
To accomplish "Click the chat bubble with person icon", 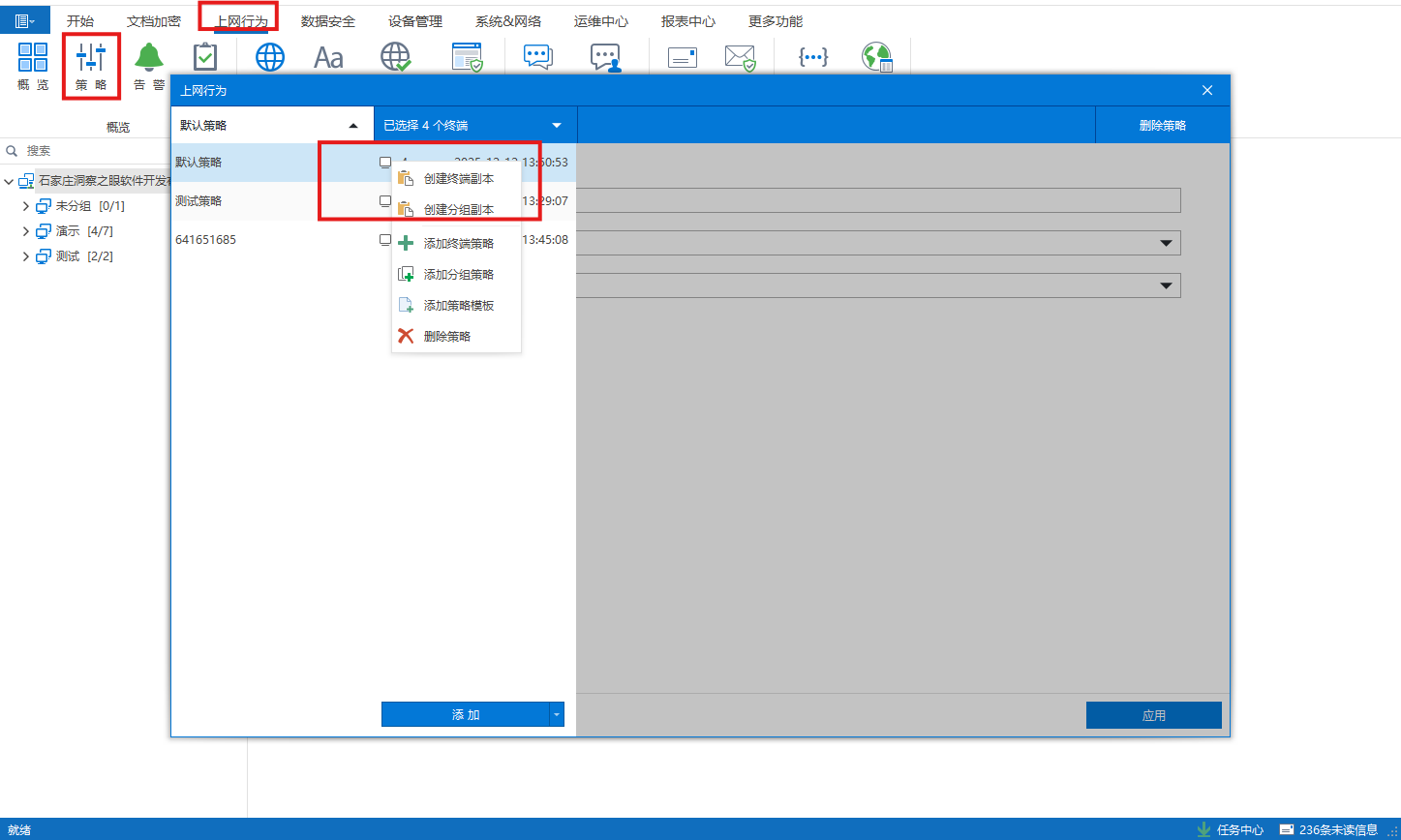I will click(605, 58).
